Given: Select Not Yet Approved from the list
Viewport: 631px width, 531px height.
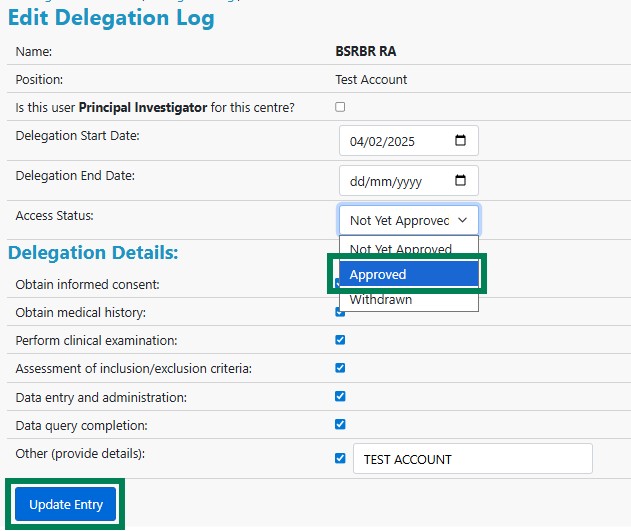Looking at the screenshot, I should click(400, 249).
